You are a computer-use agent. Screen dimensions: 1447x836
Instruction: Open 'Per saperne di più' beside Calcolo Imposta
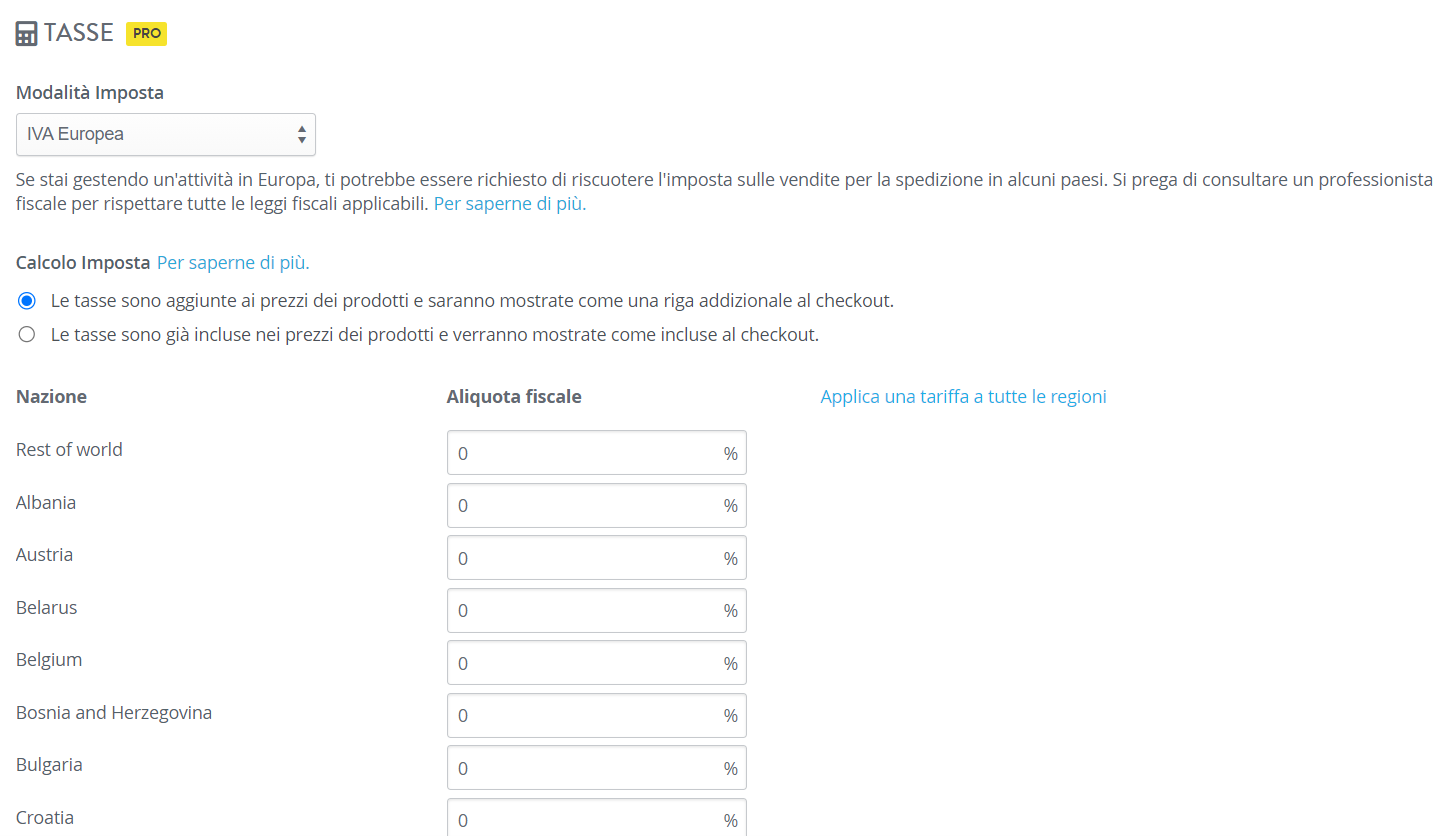click(233, 263)
